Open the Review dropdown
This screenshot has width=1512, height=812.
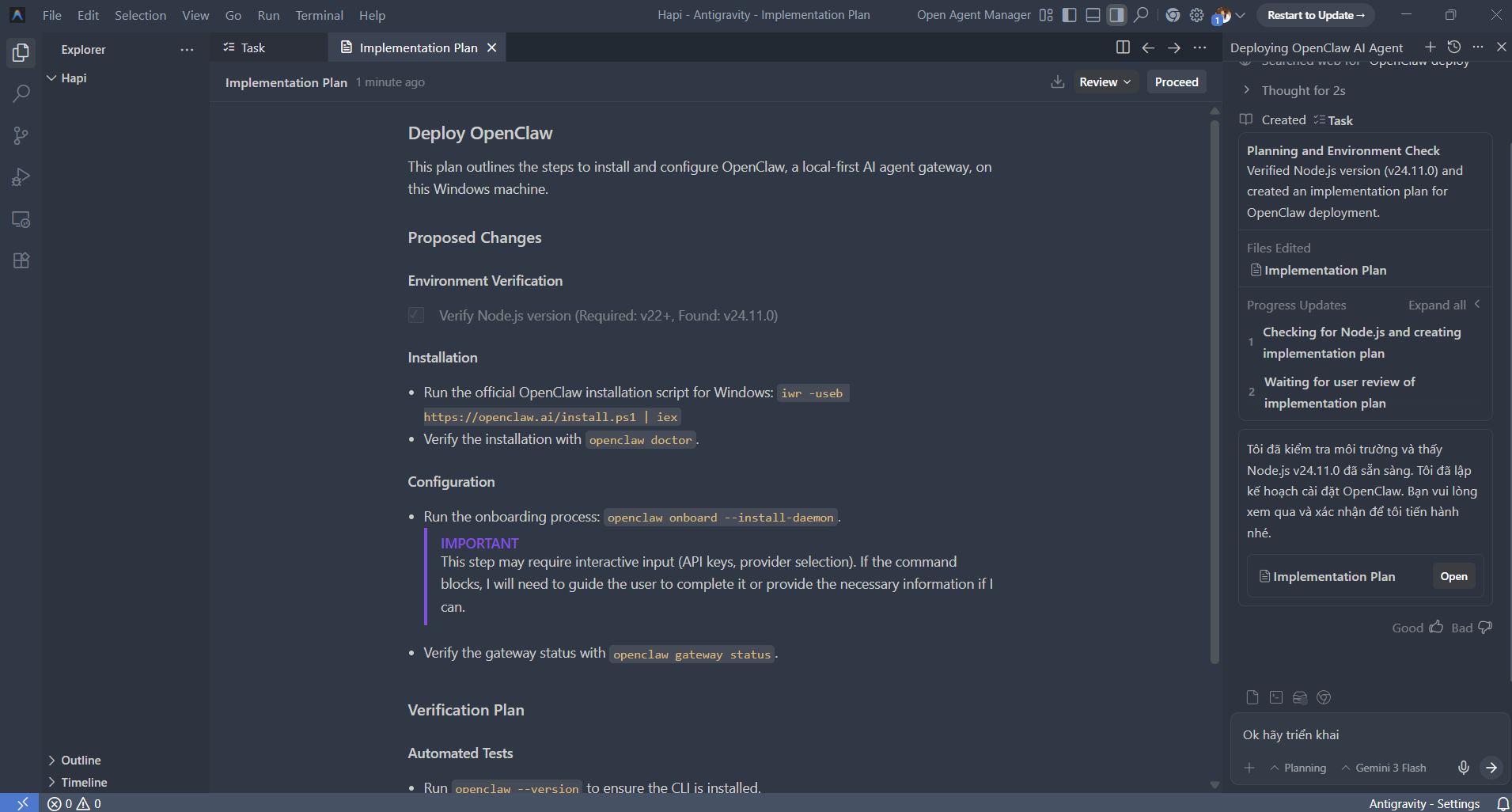click(x=1105, y=82)
